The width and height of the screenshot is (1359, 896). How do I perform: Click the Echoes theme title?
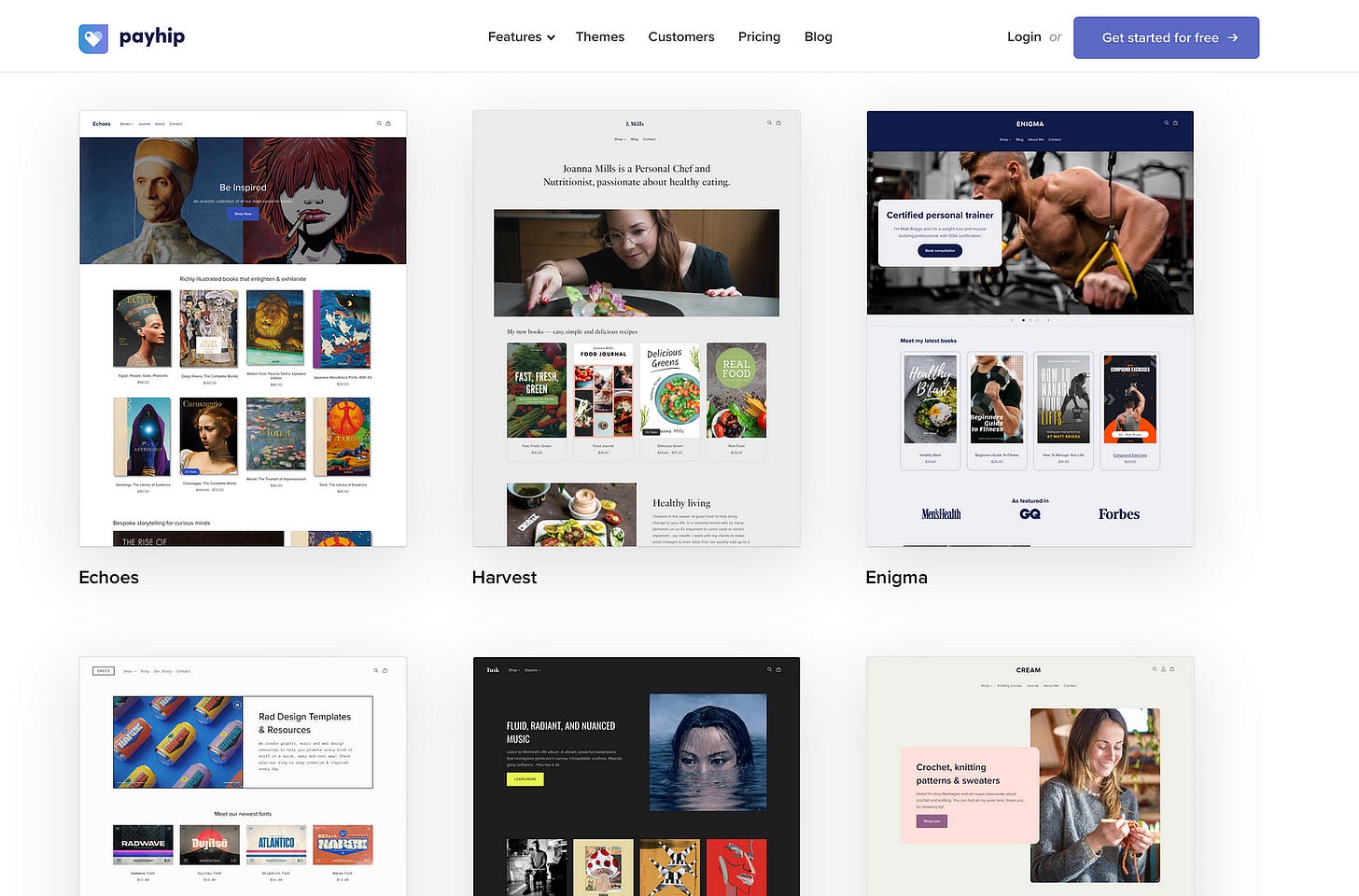pos(109,578)
